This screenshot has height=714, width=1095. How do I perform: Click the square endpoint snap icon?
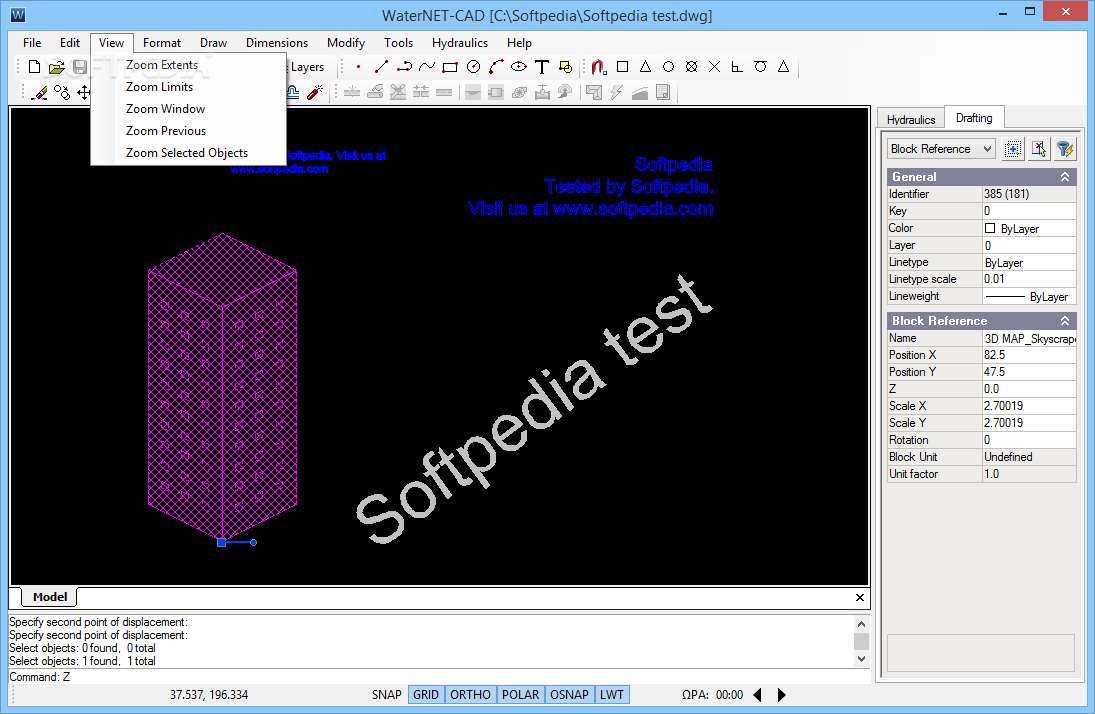click(x=622, y=67)
